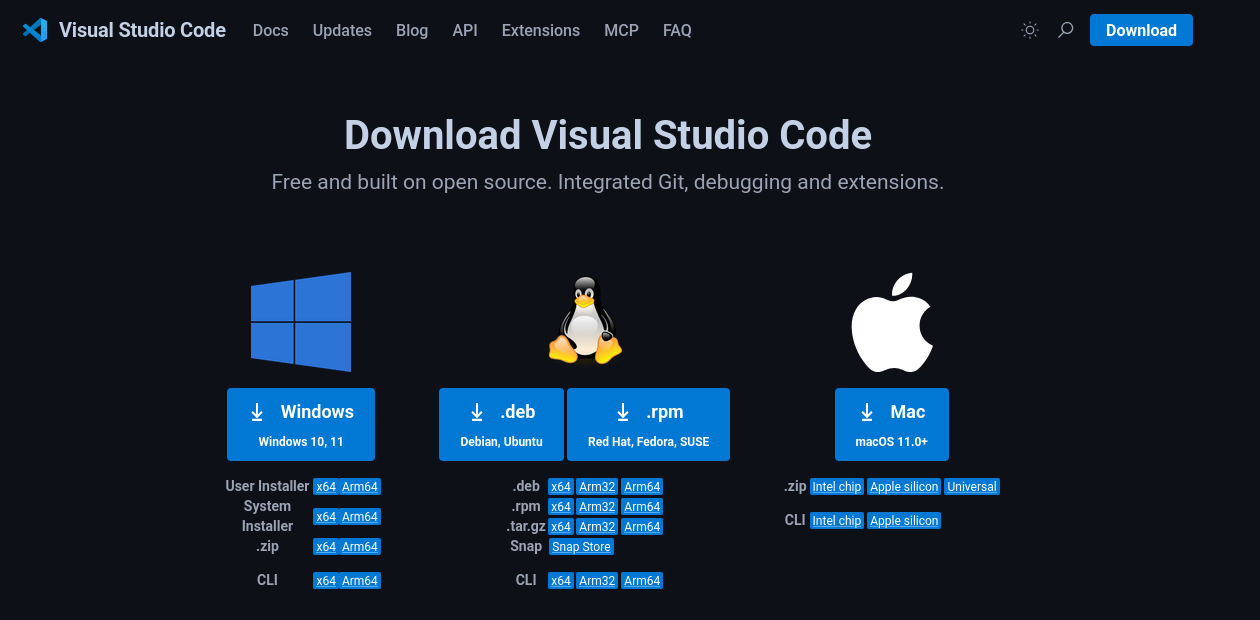Select Windows User Installer Arm64 link
Viewport: 1260px width, 620px height.
[360, 487]
